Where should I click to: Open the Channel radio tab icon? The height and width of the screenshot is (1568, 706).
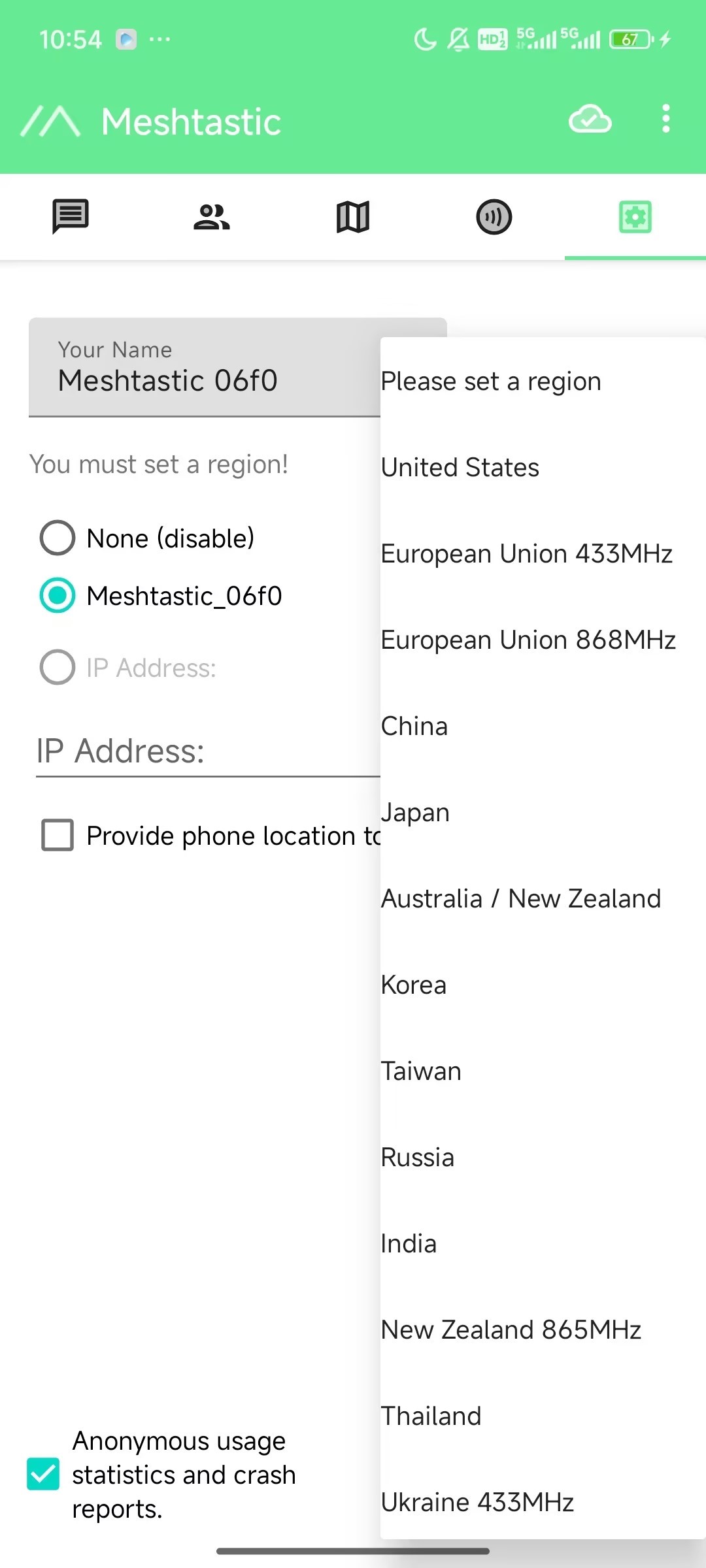coord(494,217)
